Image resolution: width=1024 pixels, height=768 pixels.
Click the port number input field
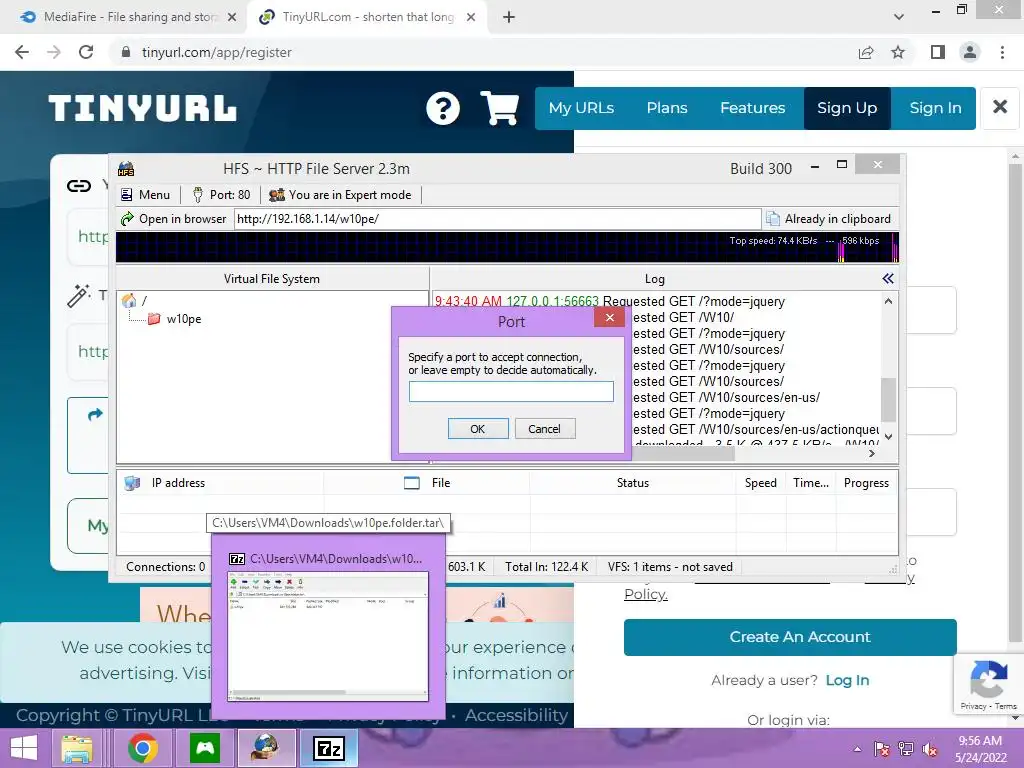pos(511,392)
